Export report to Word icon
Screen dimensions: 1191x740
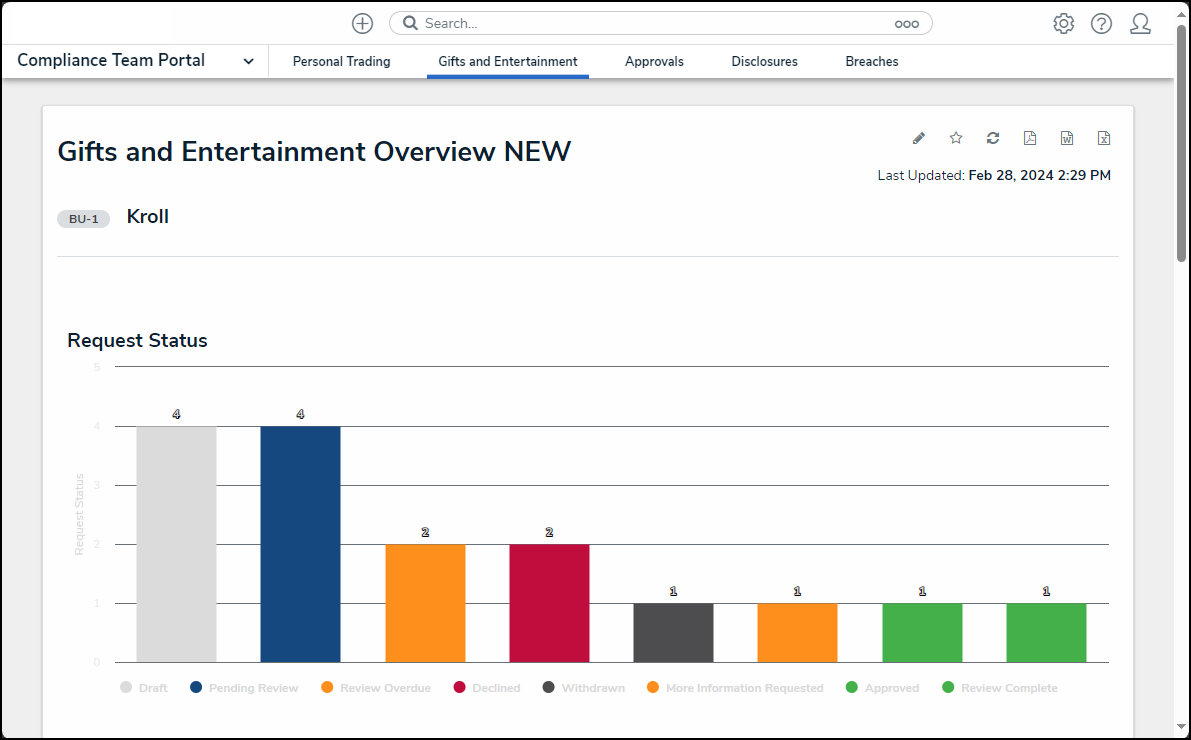point(1067,138)
